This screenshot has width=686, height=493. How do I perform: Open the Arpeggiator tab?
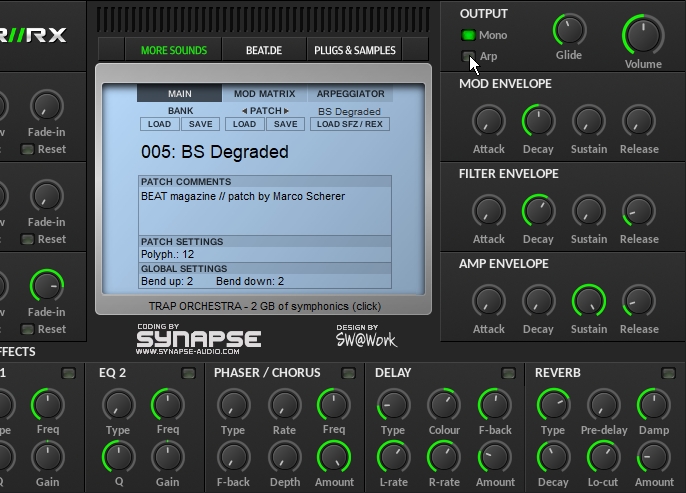pyautogui.click(x=350, y=94)
